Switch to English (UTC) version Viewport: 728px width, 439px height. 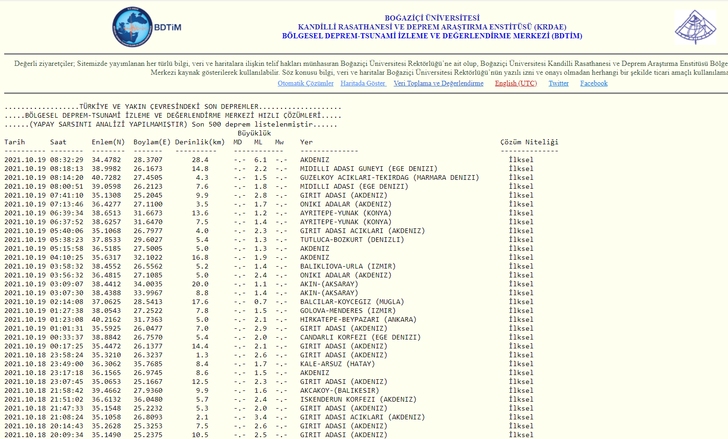pos(516,84)
